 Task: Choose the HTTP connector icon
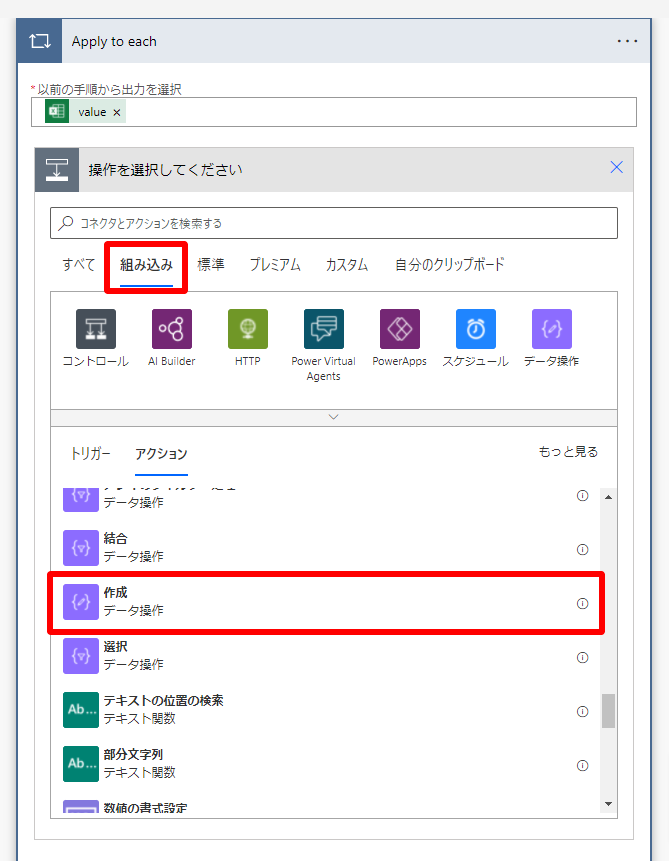[x=248, y=329]
